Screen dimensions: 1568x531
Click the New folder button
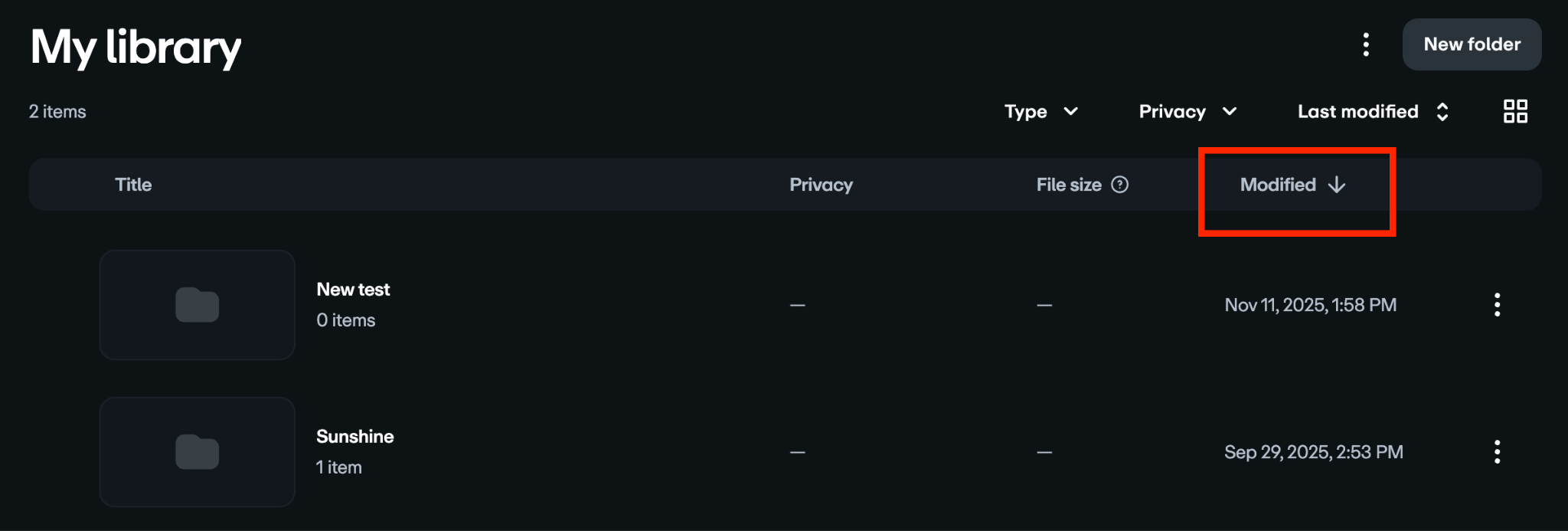(x=1472, y=44)
